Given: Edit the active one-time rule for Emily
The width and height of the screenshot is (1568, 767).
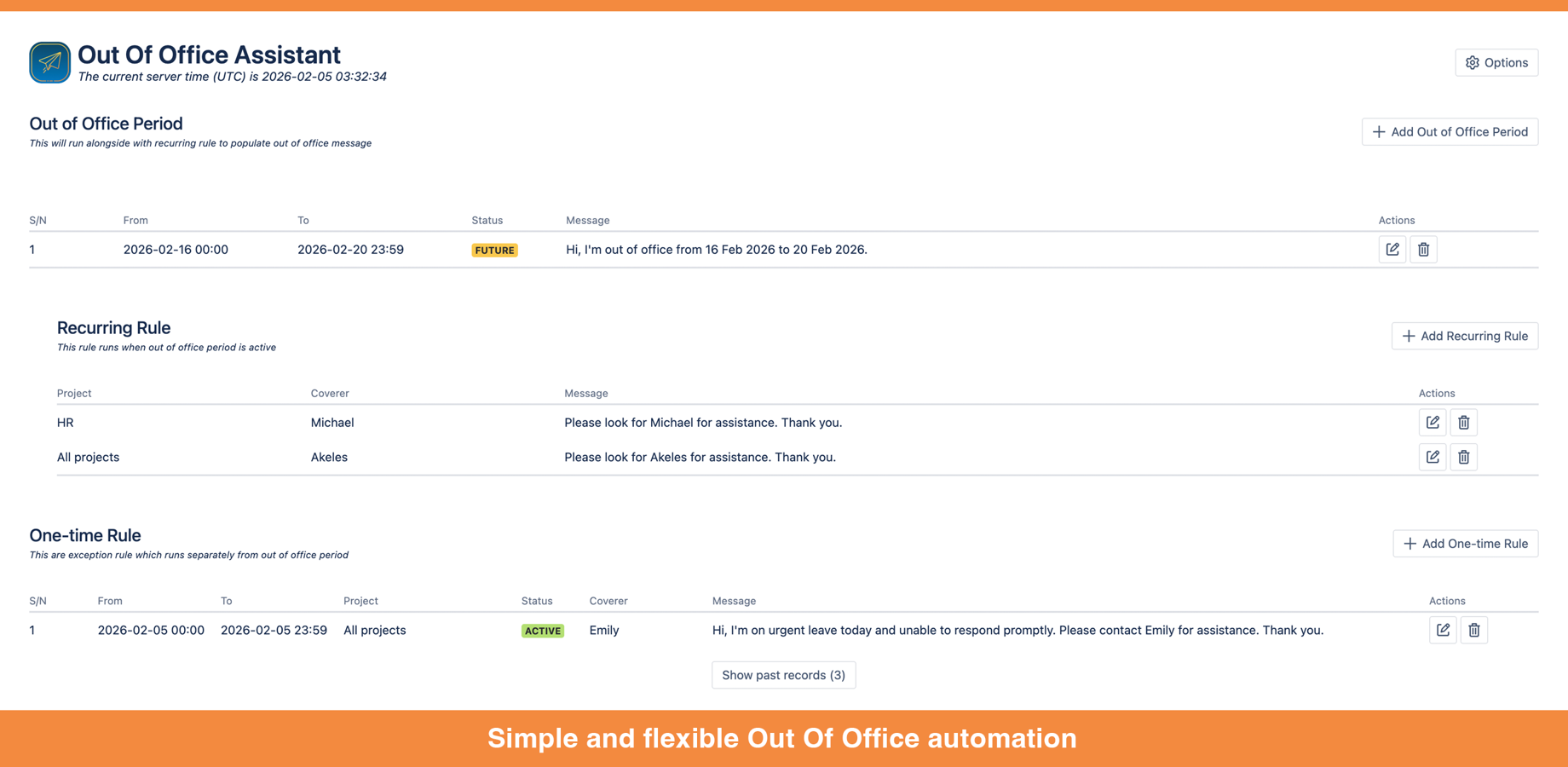Looking at the screenshot, I should [1443, 630].
